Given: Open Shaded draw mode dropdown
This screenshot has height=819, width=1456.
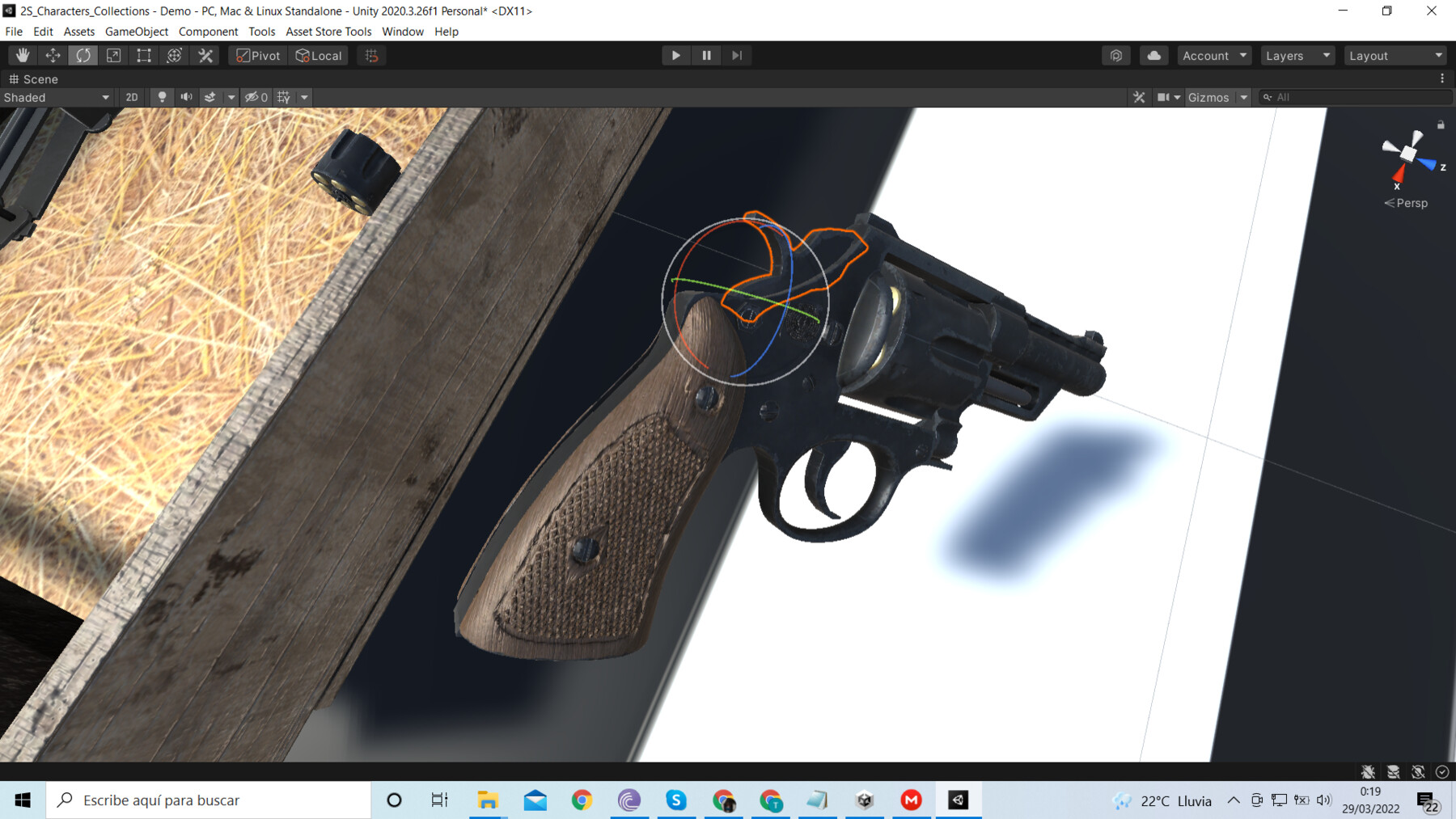Looking at the screenshot, I should click(57, 97).
